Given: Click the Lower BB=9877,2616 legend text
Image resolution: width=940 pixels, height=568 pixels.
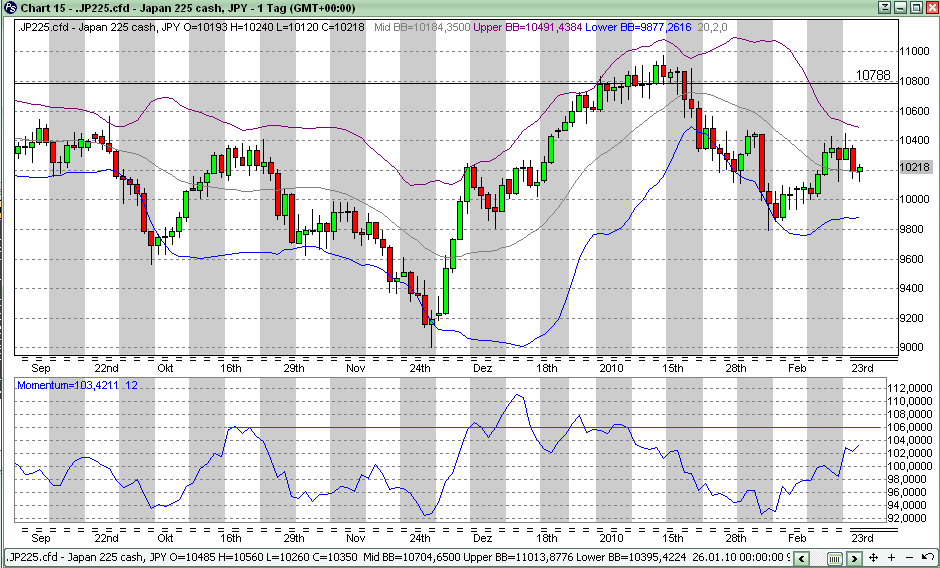Looking at the screenshot, I should [x=638, y=27].
